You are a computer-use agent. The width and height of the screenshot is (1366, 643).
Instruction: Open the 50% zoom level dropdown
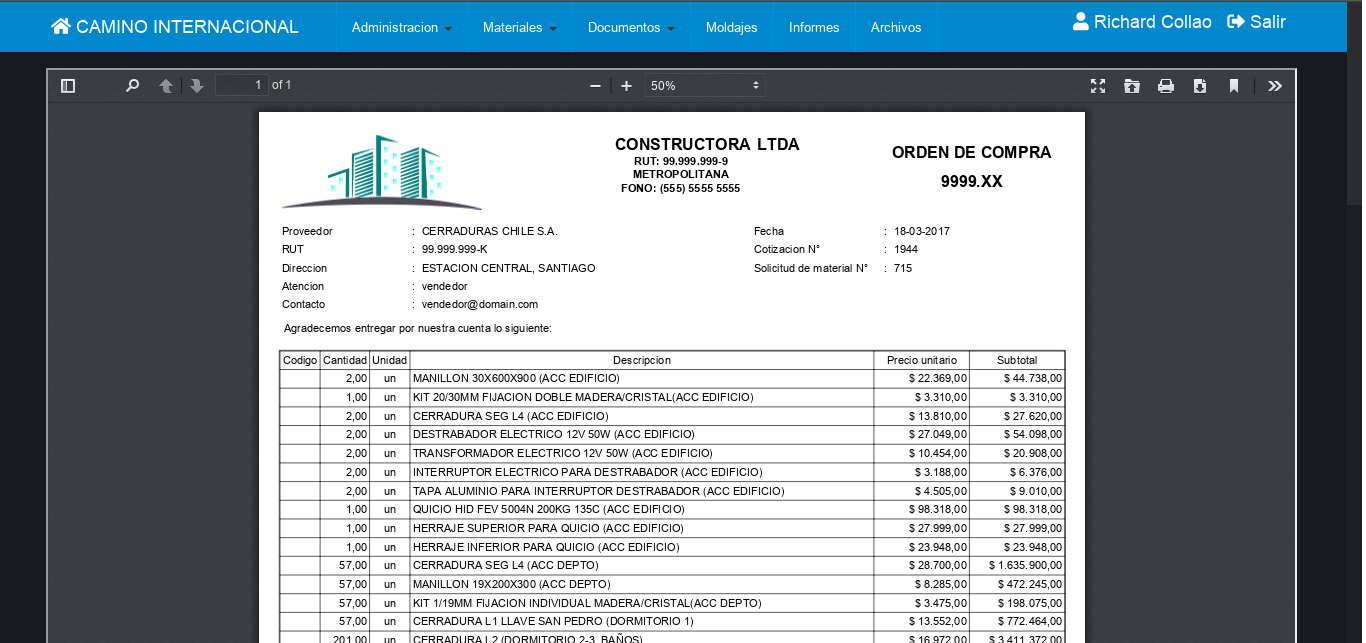(x=705, y=86)
